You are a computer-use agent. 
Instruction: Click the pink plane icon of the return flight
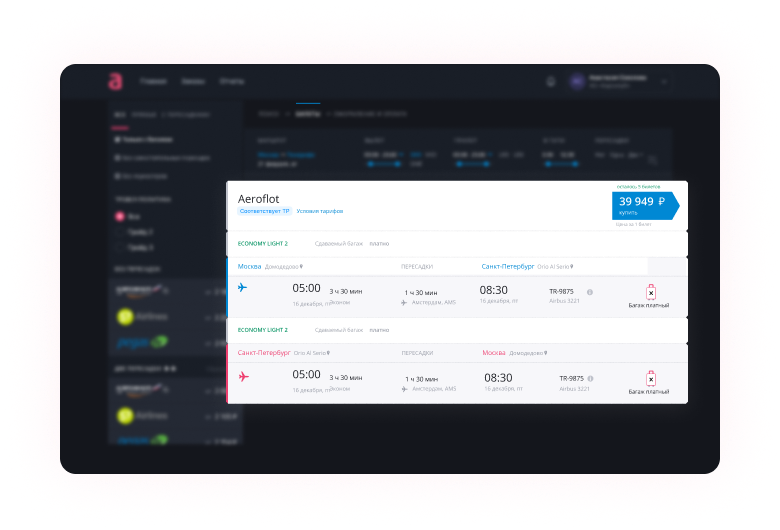coord(243,377)
